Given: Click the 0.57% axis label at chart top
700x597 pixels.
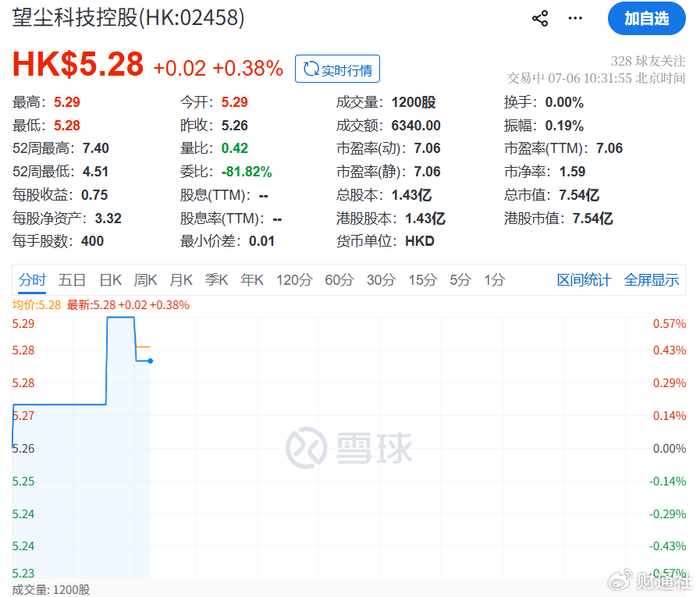Looking at the screenshot, I should point(669,324).
